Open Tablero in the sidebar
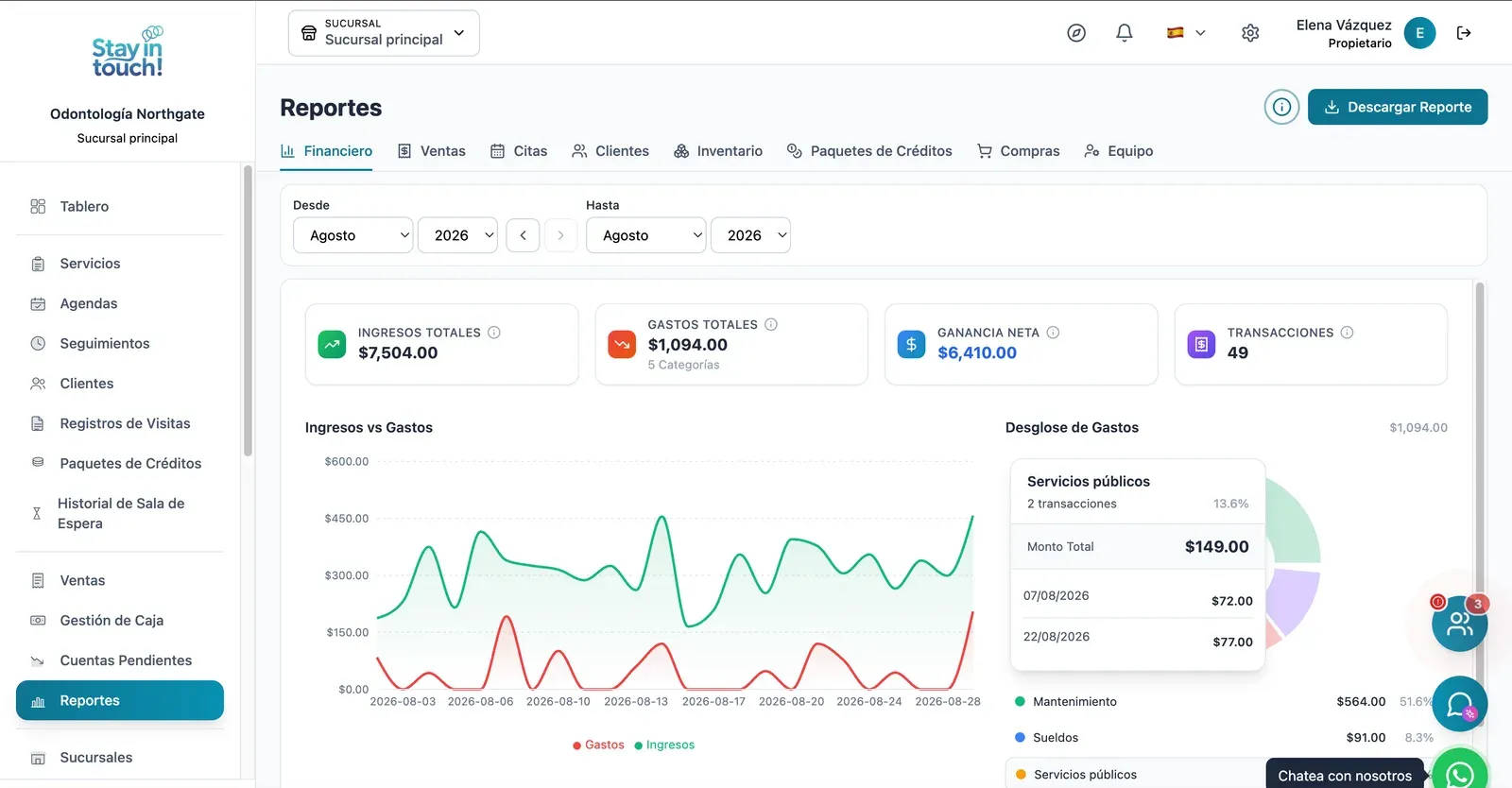This screenshot has height=788, width=1512. pos(120,206)
